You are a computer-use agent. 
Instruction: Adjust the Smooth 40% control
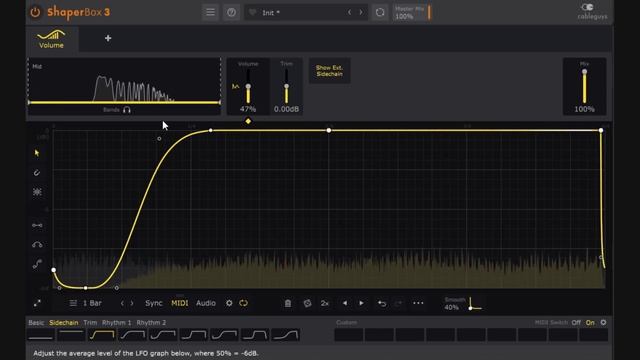pos(463,304)
